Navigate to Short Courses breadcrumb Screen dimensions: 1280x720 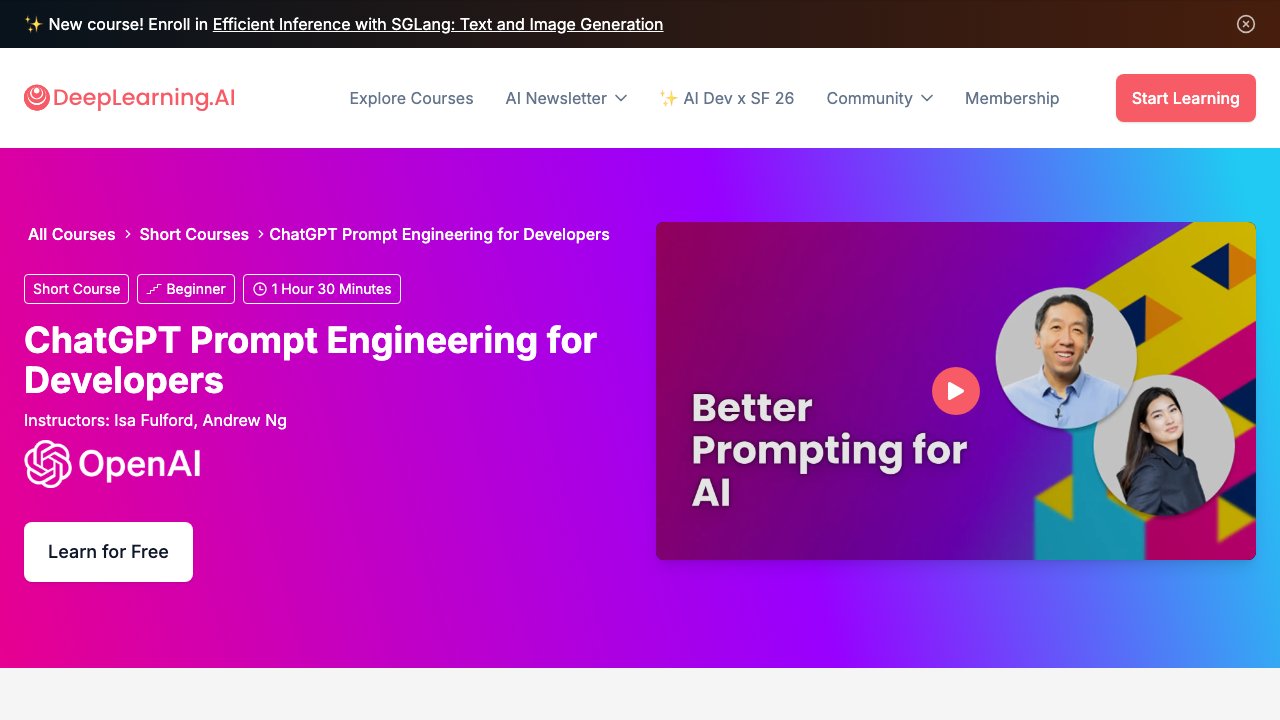click(x=194, y=234)
